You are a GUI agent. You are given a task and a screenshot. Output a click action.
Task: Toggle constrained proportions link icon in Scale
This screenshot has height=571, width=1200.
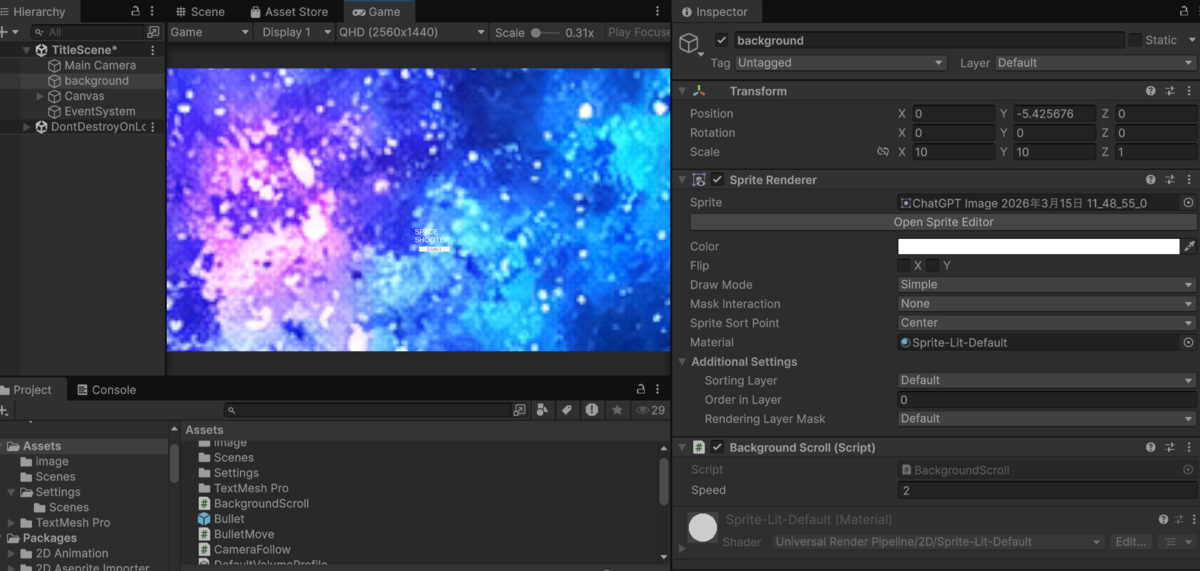point(883,152)
